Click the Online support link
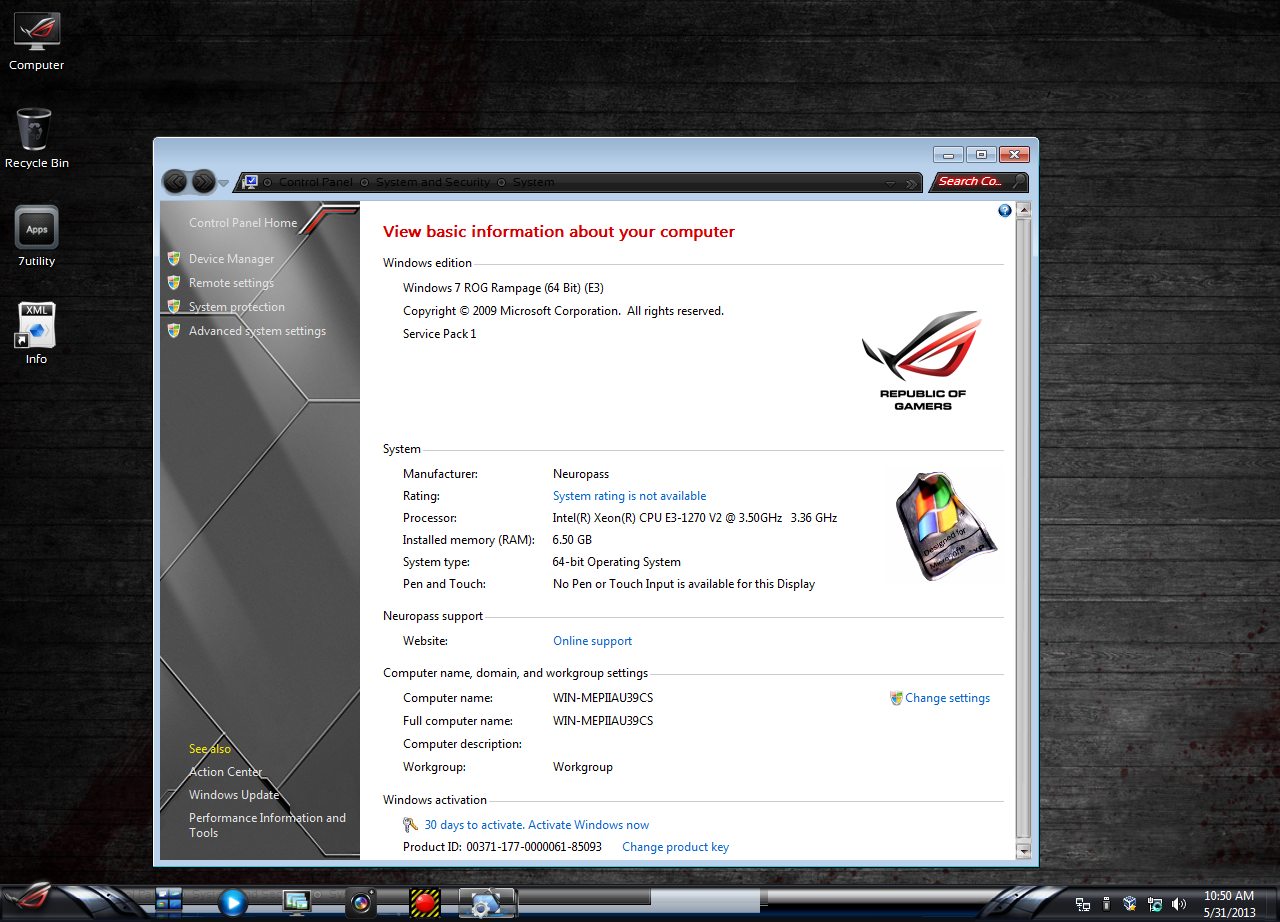 pyautogui.click(x=592, y=640)
